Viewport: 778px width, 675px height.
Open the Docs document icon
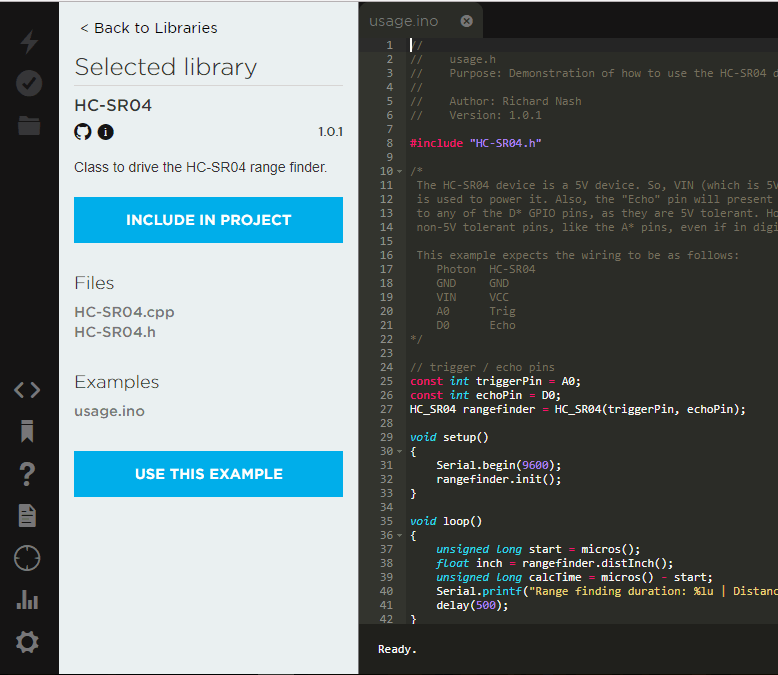pos(27,515)
